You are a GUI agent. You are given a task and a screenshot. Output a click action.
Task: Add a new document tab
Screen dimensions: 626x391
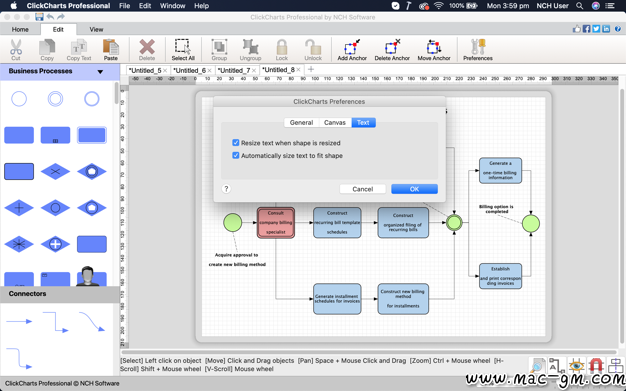(x=311, y=69)
